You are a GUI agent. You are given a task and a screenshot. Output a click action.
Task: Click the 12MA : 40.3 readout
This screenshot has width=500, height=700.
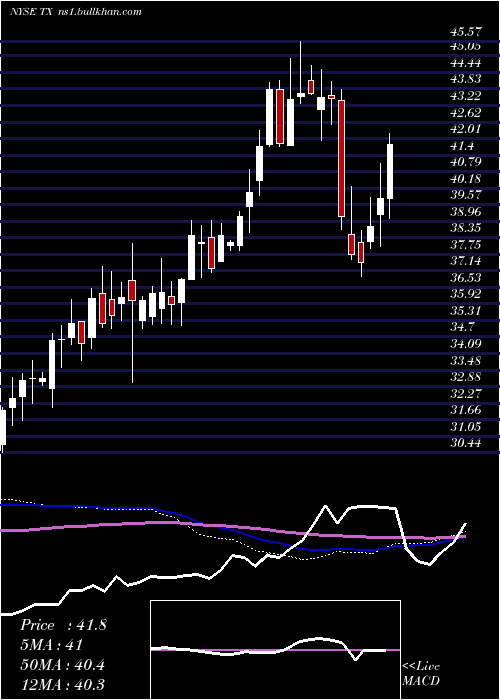(62, 684)
